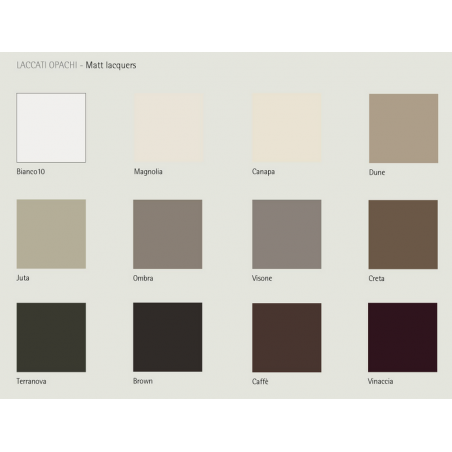Click the Juta color swatch

click(x=51, y=234)
